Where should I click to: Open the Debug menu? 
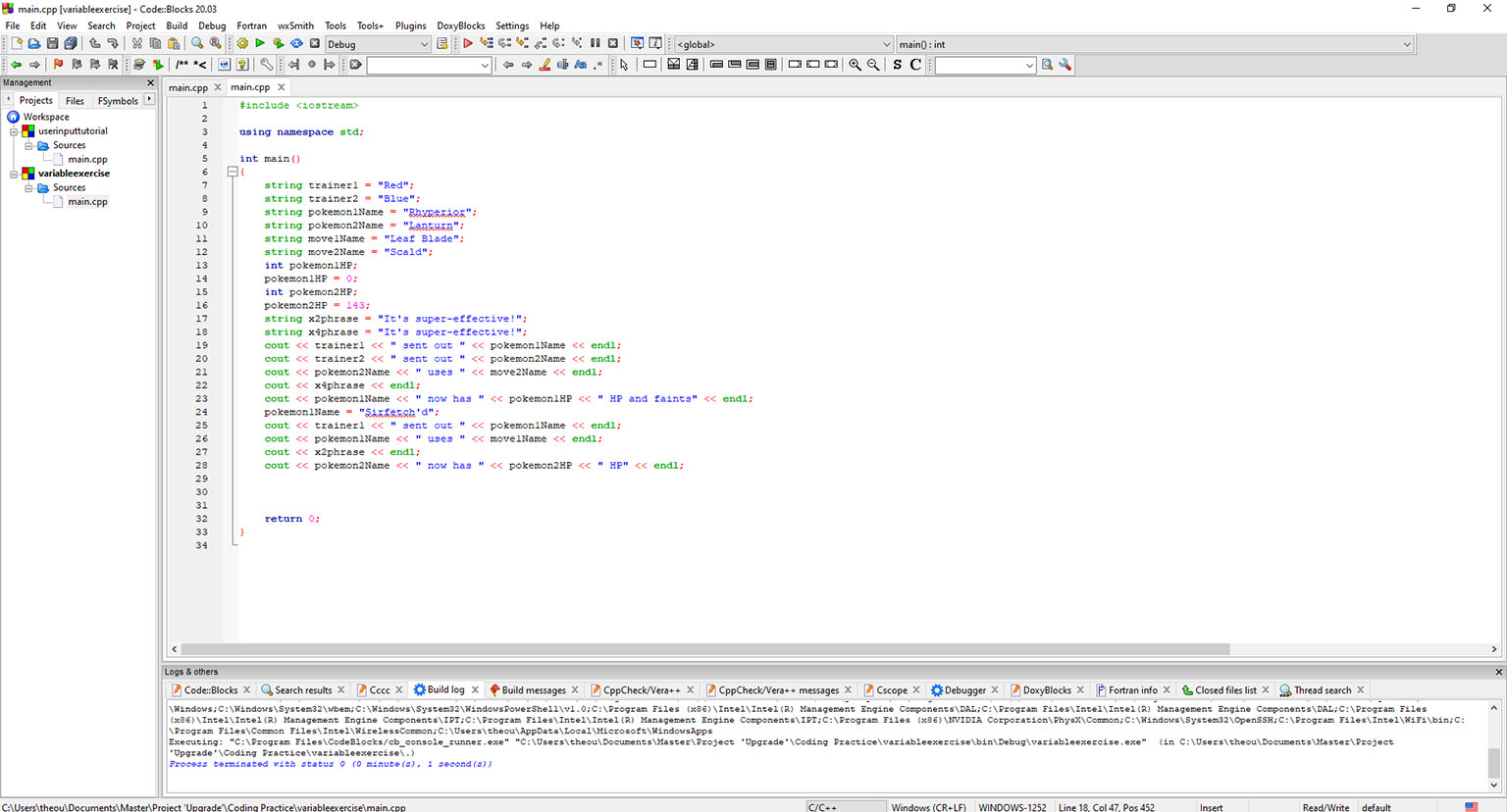[212, 25]
